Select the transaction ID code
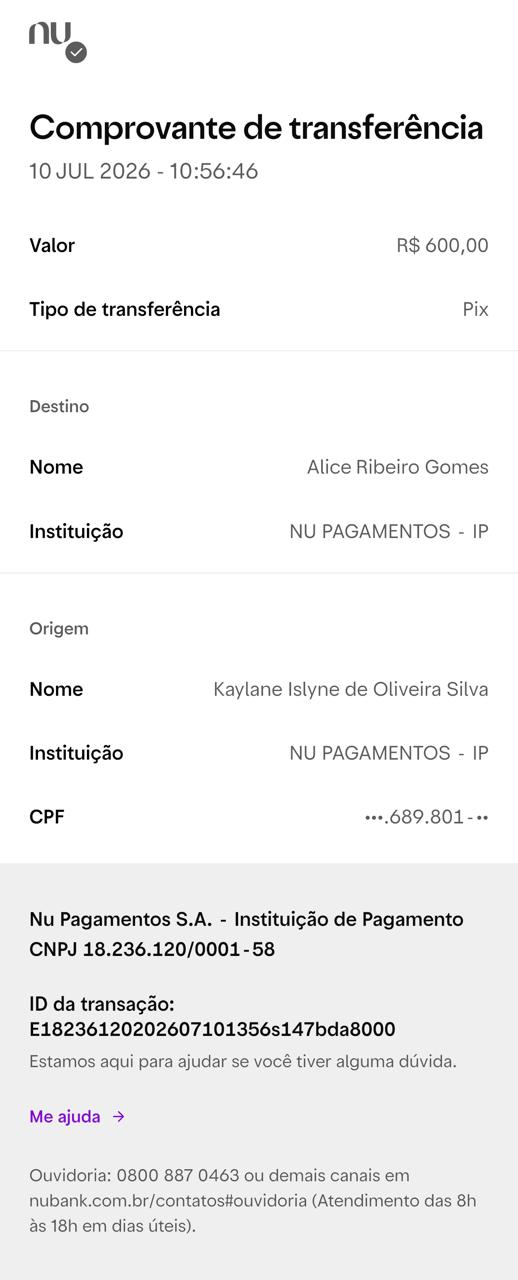Screen dimensions: 518x1280 [212, 1029]
